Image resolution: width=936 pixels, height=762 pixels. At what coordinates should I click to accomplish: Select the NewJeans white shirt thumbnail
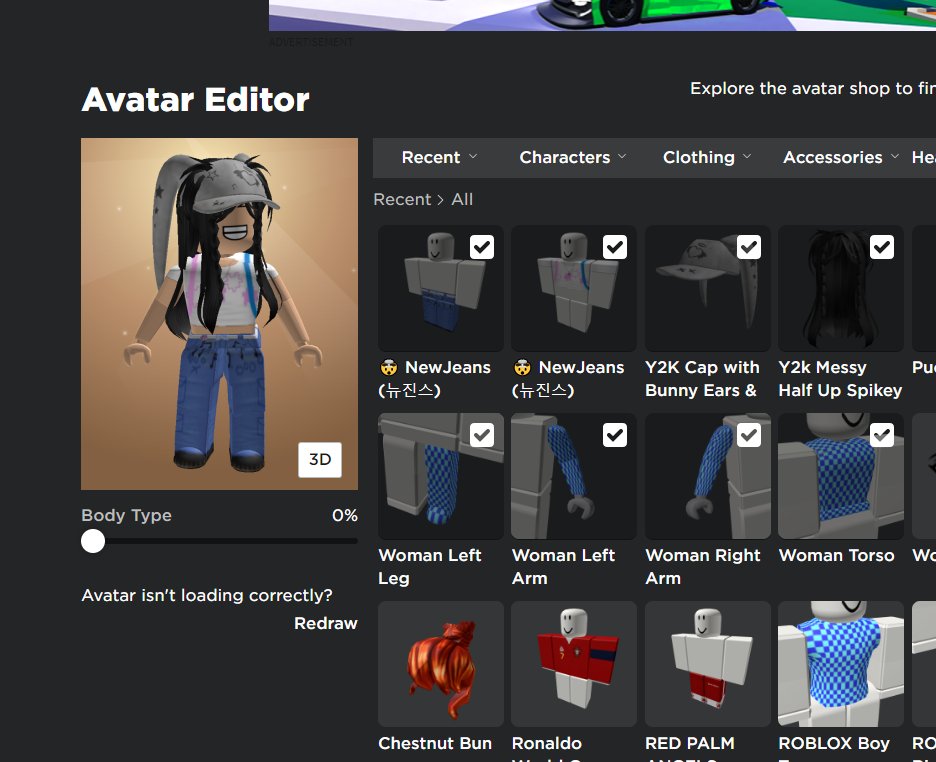point(574,288)
